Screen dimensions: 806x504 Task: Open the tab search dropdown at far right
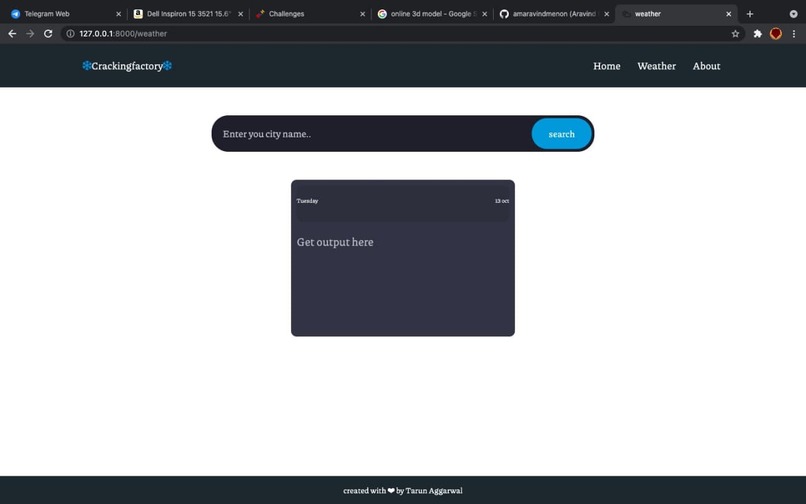point(793,14)
